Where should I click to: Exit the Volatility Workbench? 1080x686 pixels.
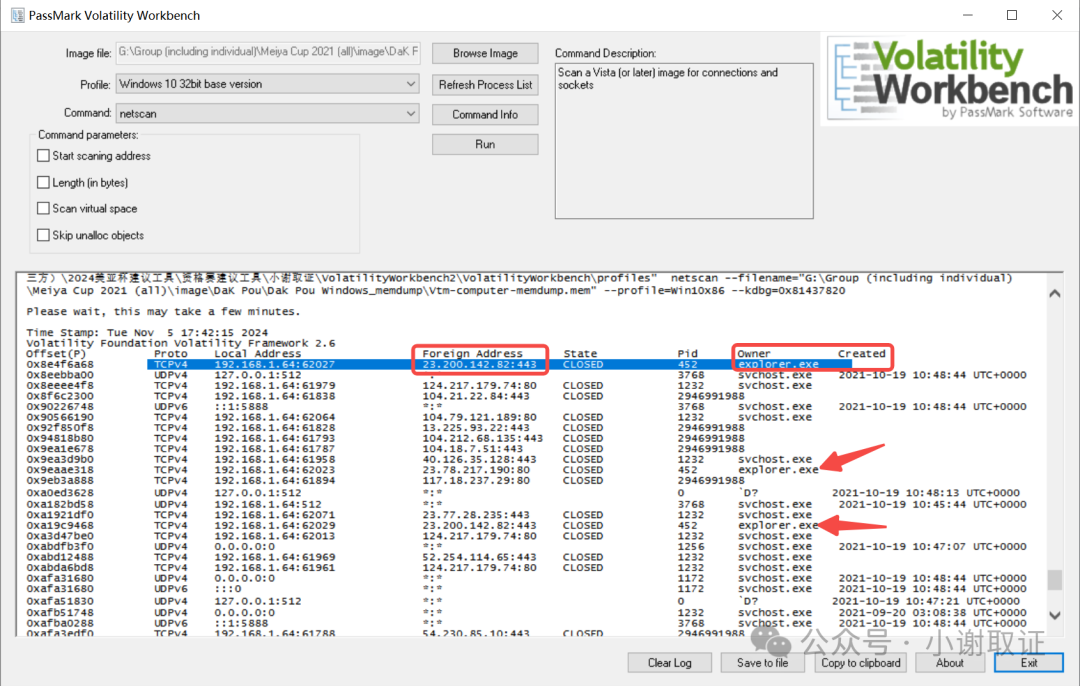(x=1029, y=663)
